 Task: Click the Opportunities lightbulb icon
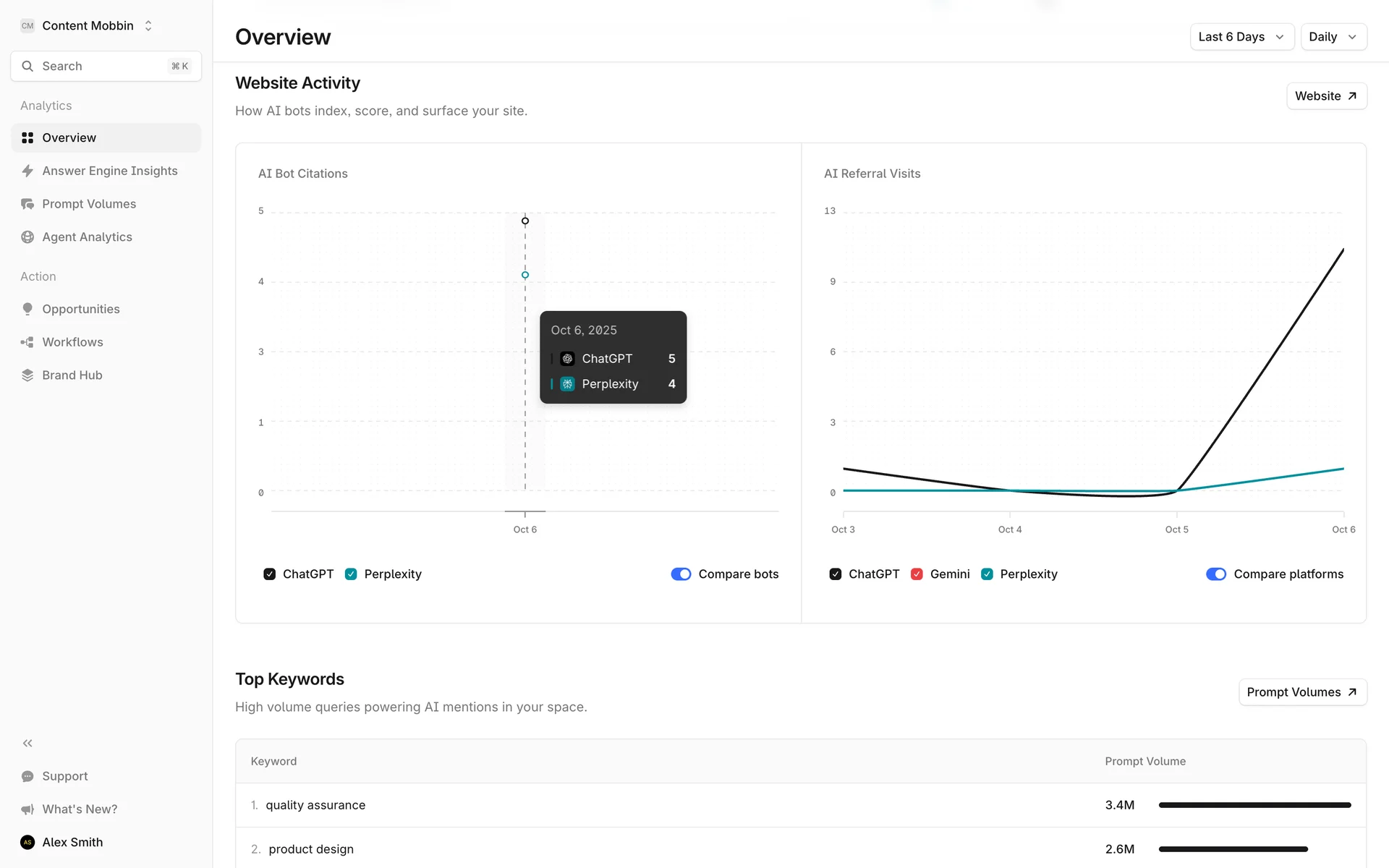click(x=27, y=309)
